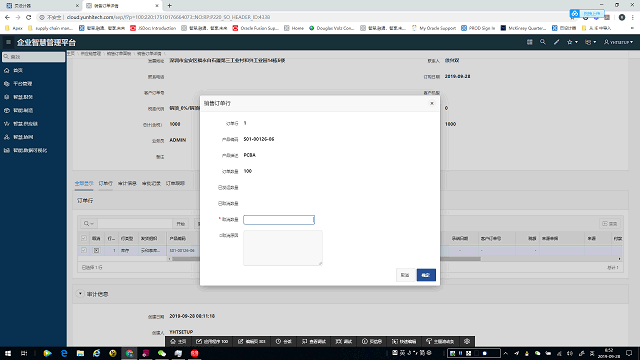Click the pencil edit icon in the header
This screenshot has width=640, height=360.
click(556, 42)
